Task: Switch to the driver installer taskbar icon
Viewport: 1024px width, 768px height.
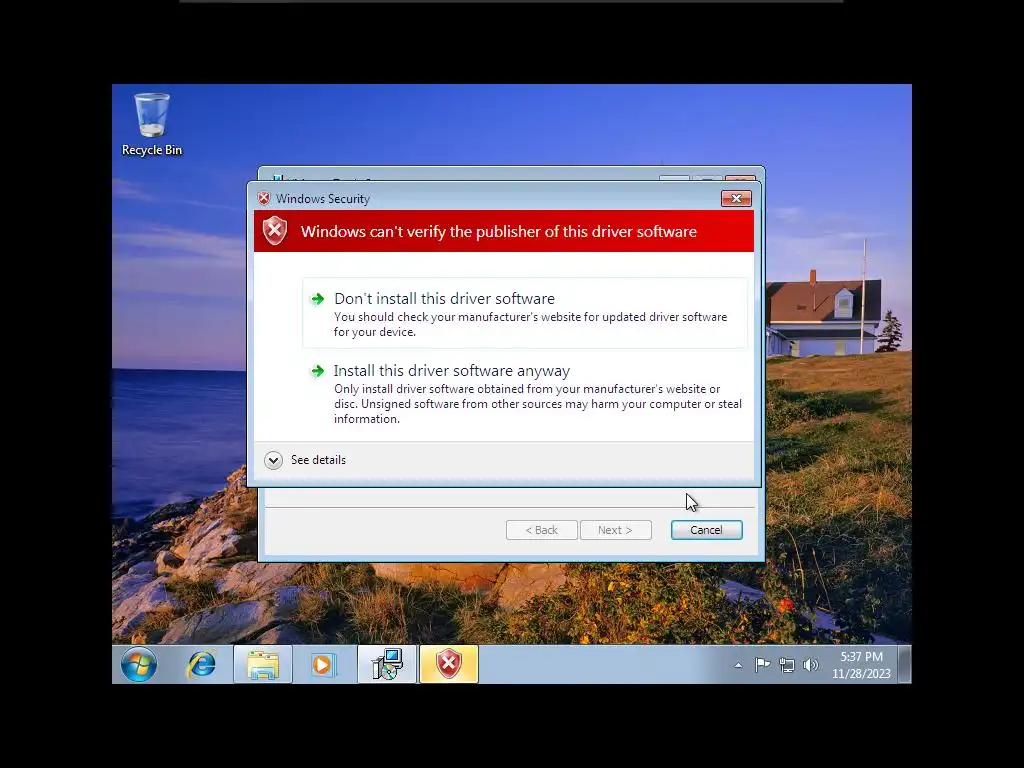Action: click(x=387, y=665)
